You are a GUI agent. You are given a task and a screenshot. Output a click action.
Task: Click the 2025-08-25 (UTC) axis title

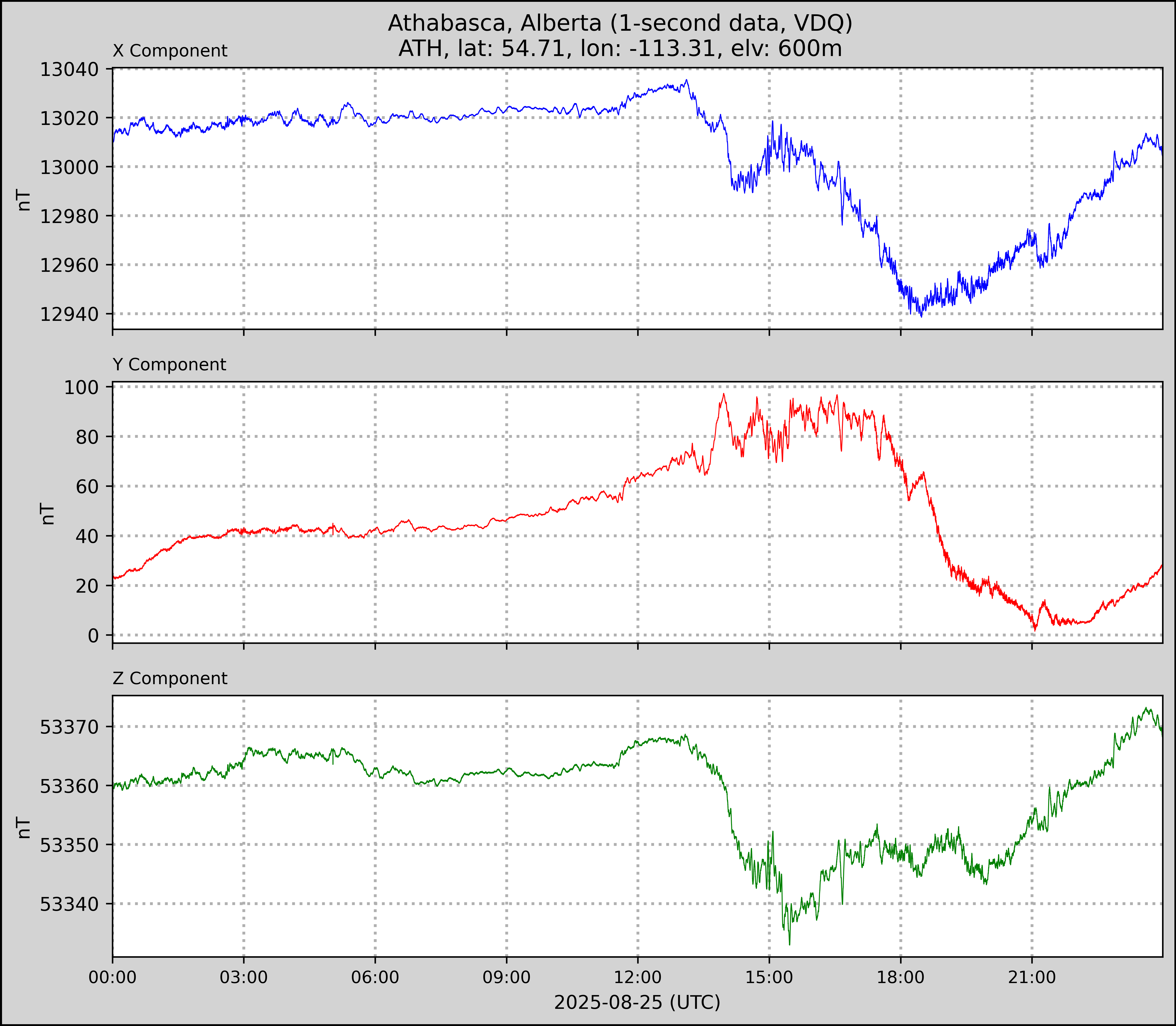click(637, 1003)
